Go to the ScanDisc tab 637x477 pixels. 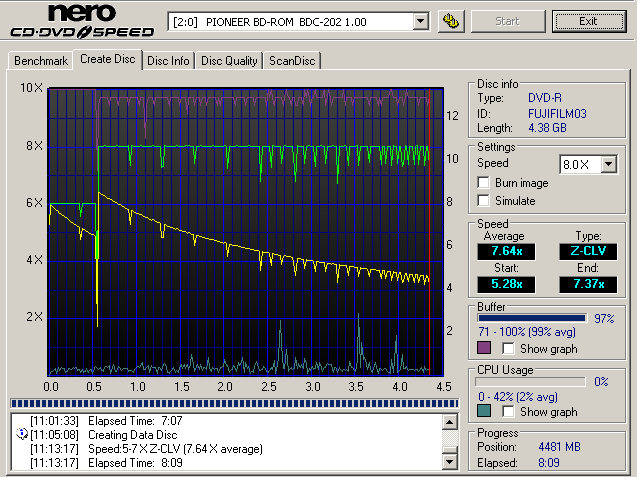[x=292, y=61]
